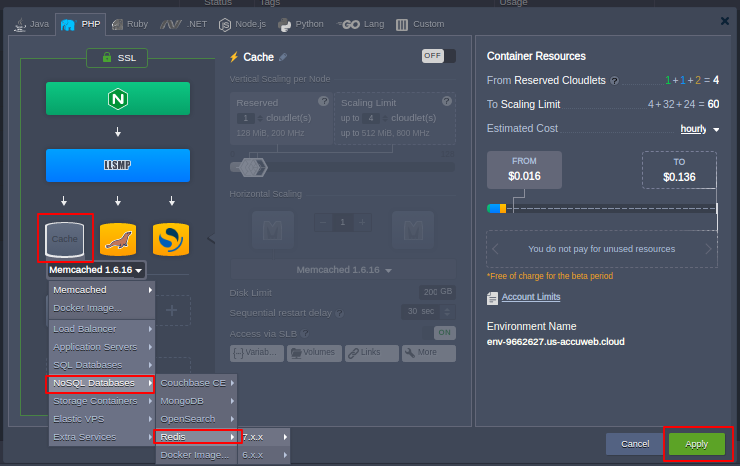This screenshot has height=466, width=740.
Task: Click the Disk Limit input field
Action: (436, 291)
